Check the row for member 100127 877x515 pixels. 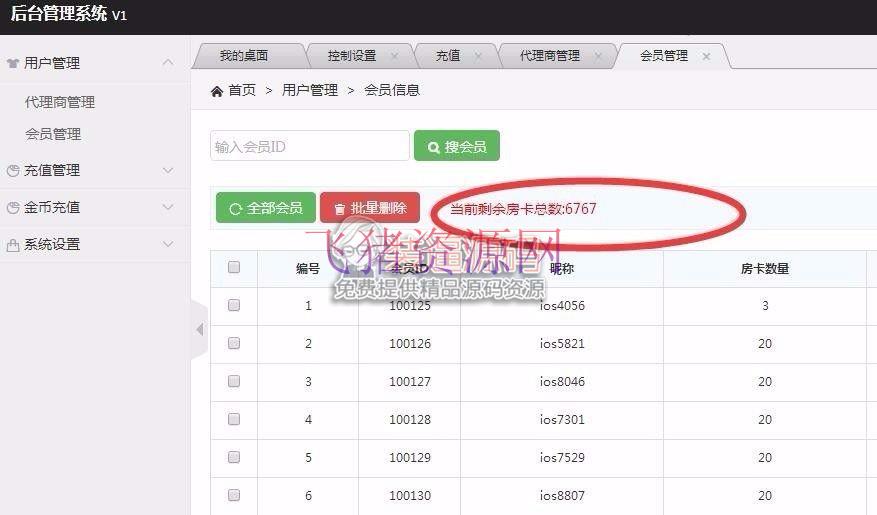pyautogui.click(x=234, y=381)
